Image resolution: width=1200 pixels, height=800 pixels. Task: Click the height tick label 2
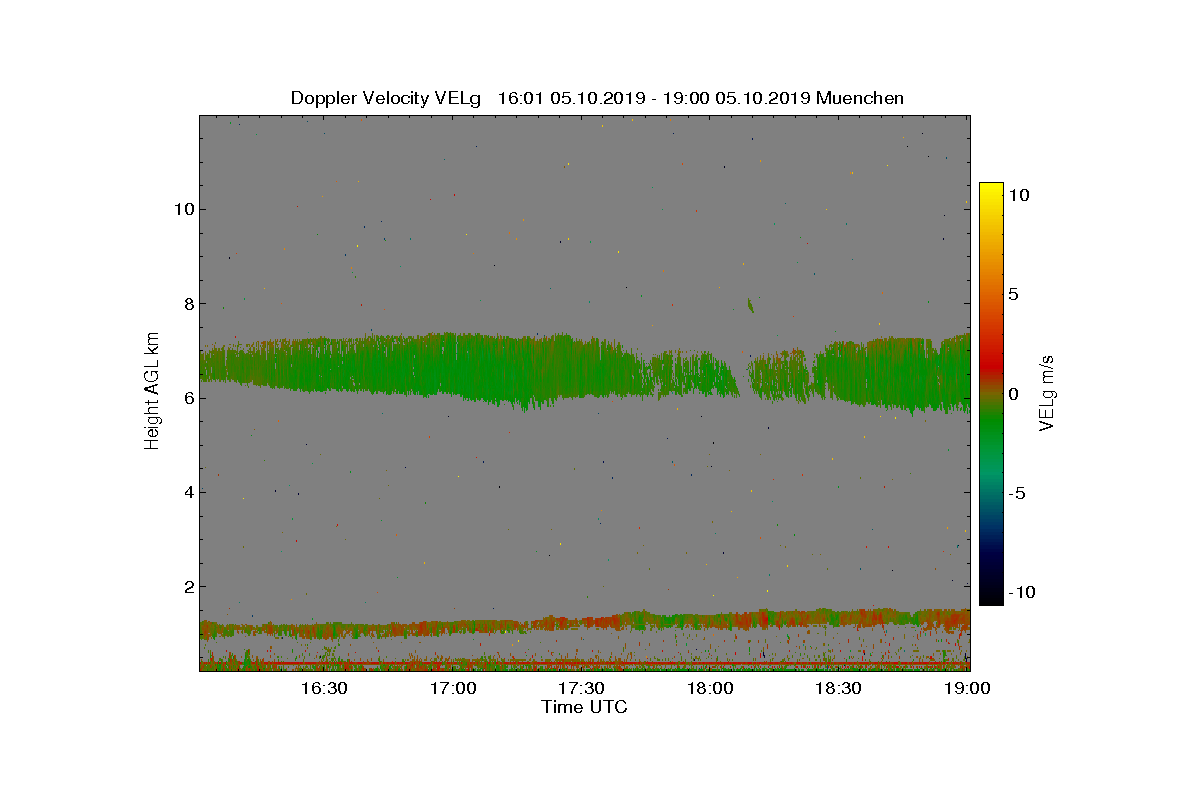coord(187,586)
